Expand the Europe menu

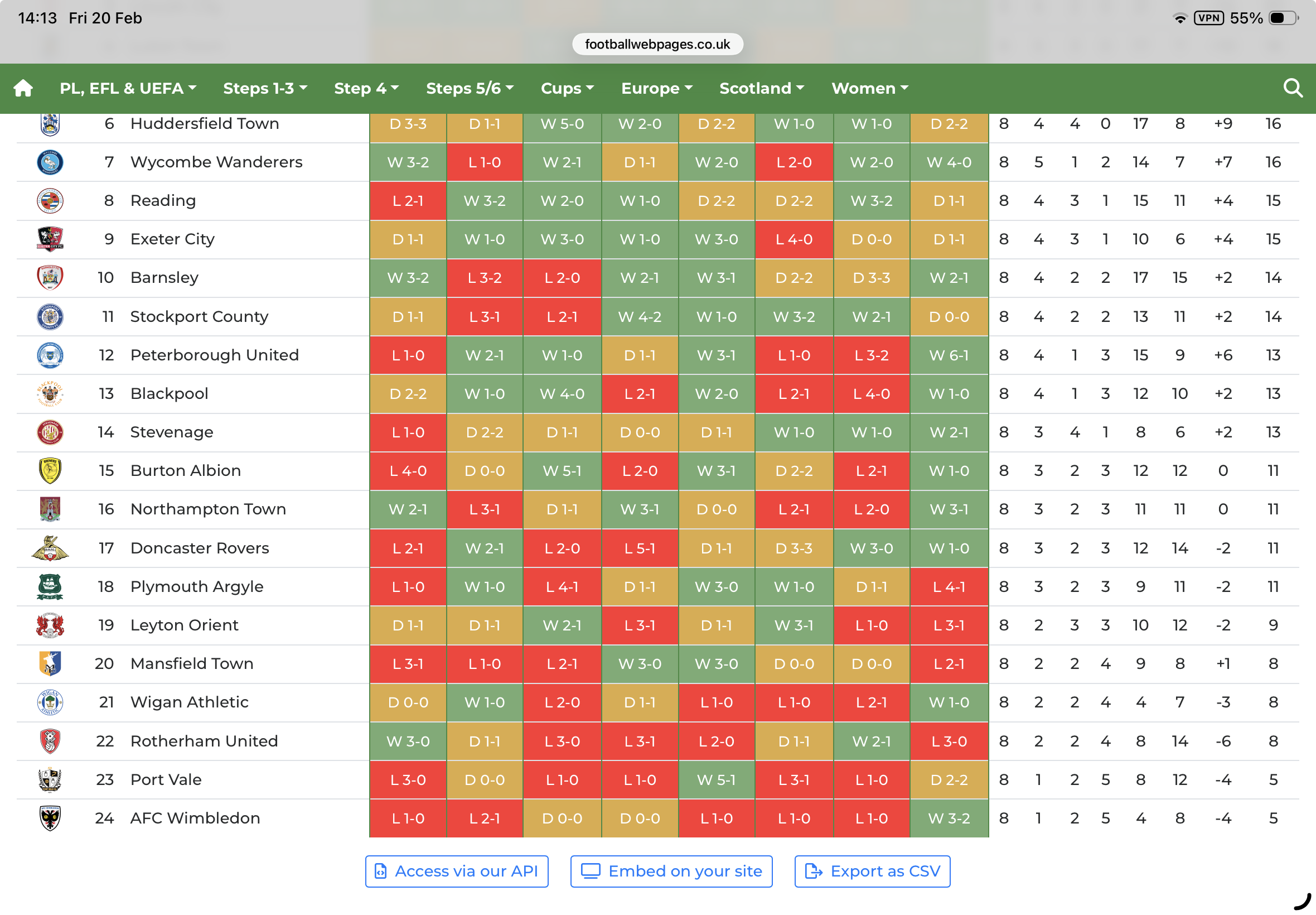pos(657,88)
